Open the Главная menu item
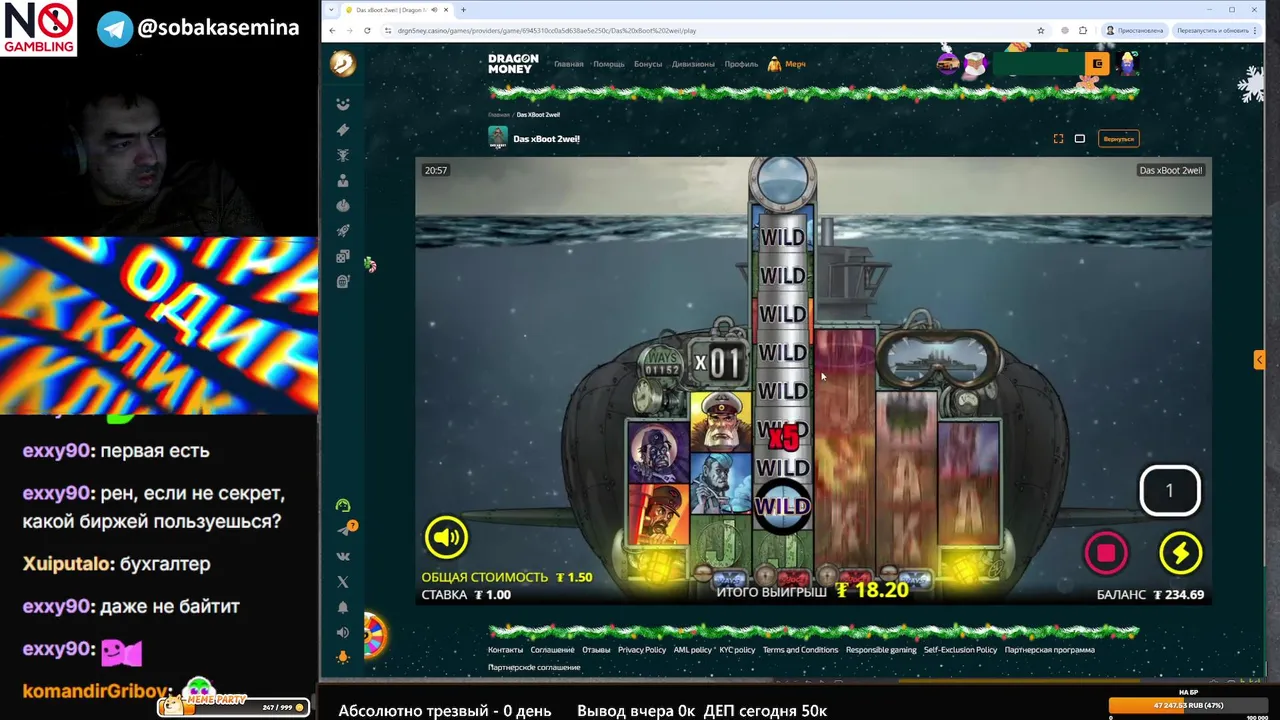This screenshot has height=720, width=1280. (x=569, y=64)
